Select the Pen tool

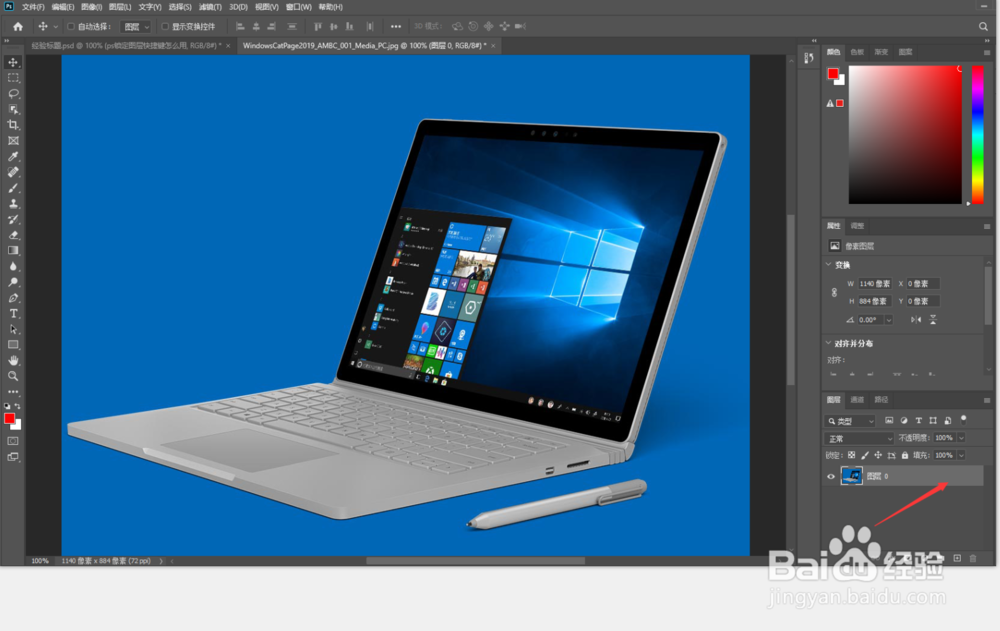[13, 298]
